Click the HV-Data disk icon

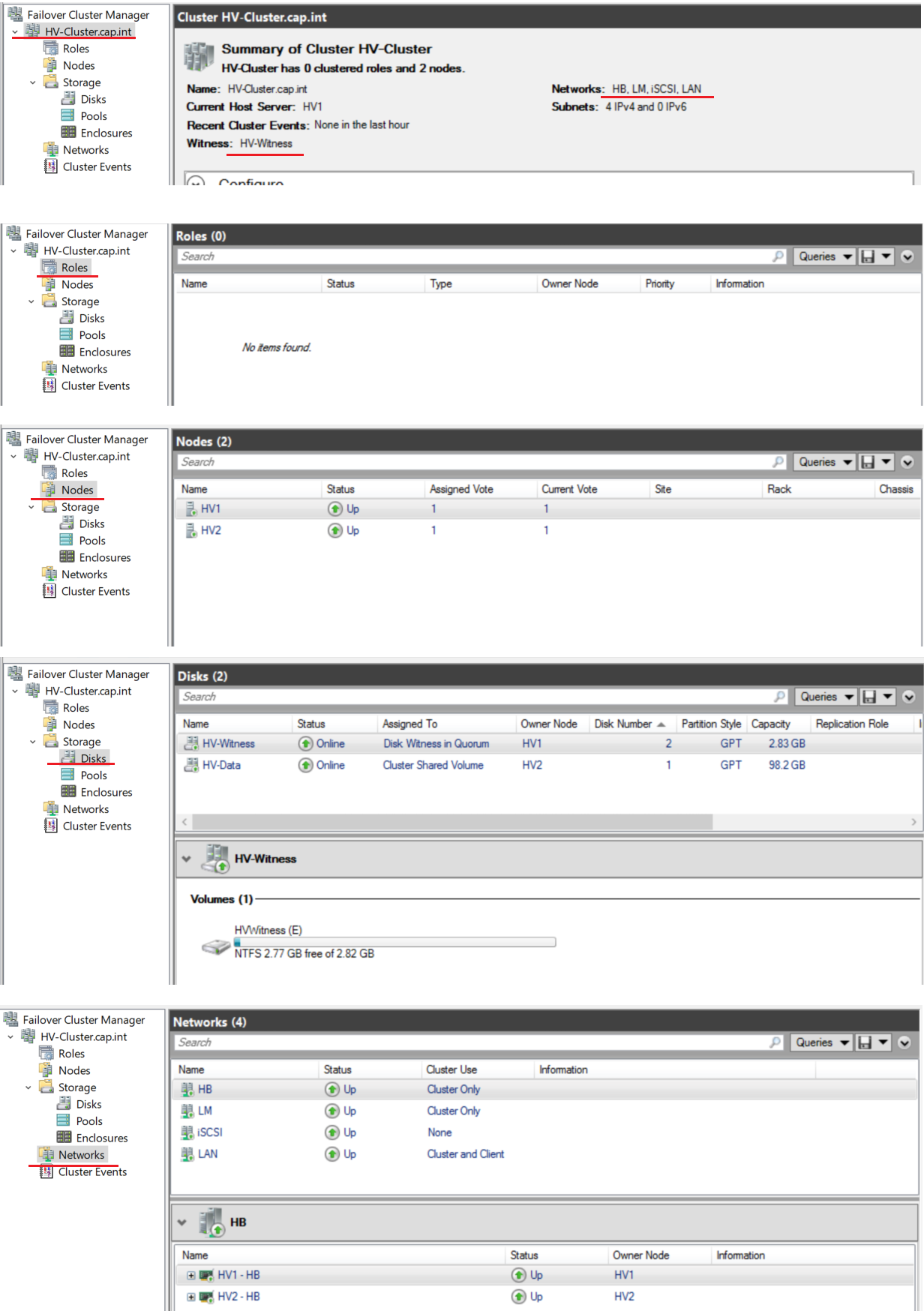(190, 765)
